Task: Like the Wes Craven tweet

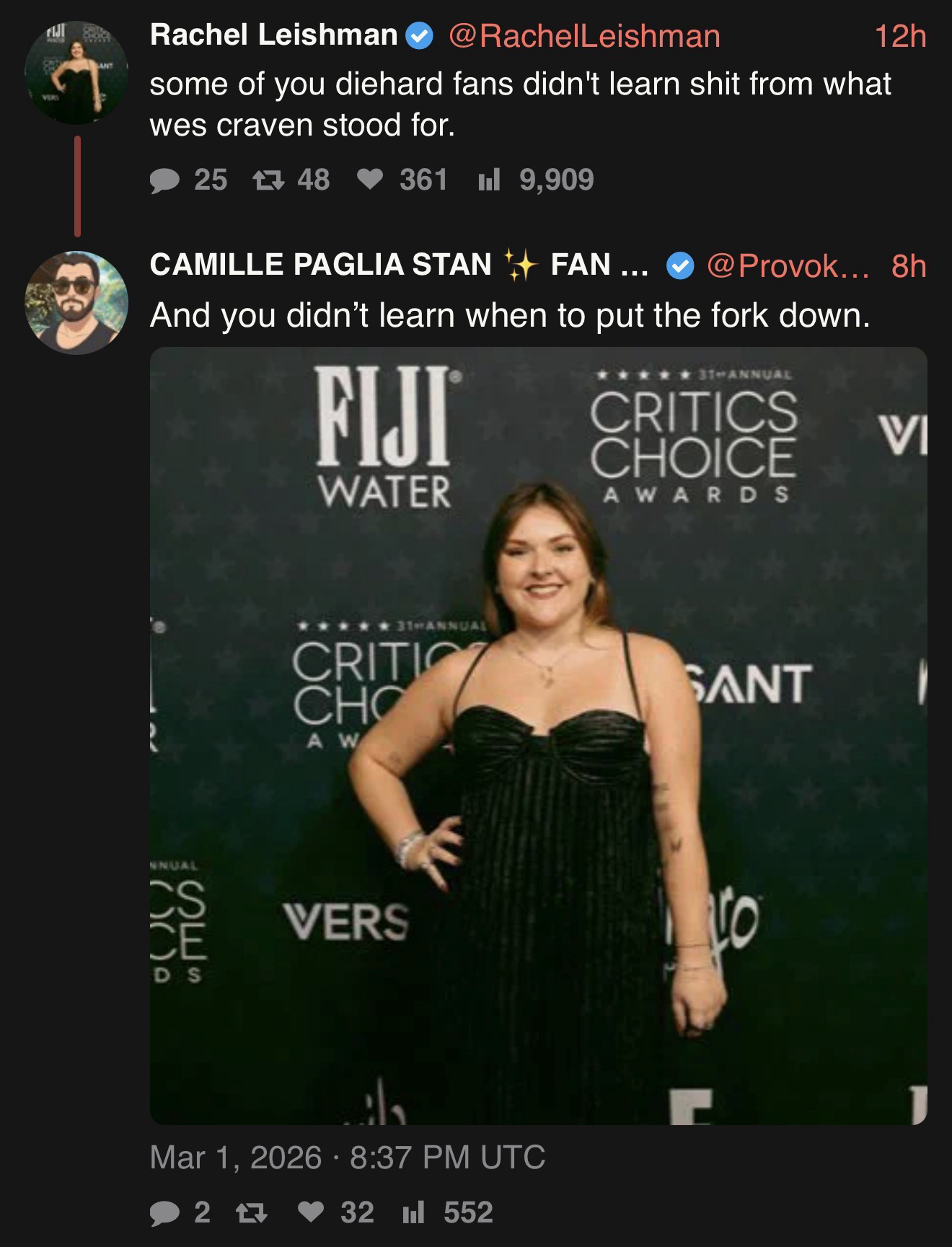Action: [370, 180]
